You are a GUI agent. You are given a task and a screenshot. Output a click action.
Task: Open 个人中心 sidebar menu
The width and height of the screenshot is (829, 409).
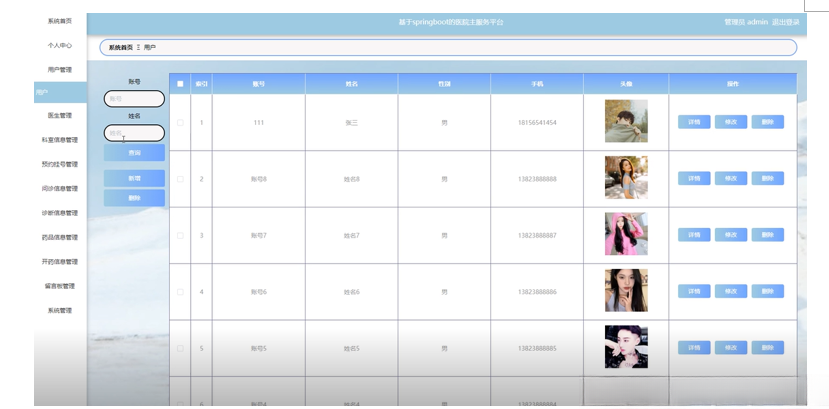[x=60, y=45]
